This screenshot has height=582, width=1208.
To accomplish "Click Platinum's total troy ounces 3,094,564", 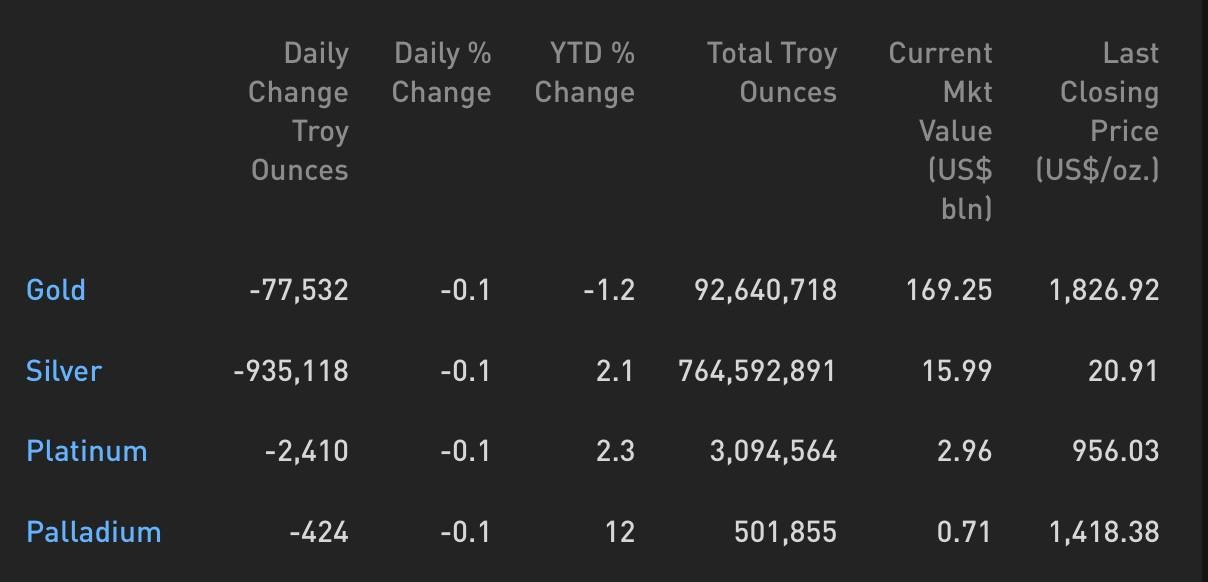I will tap(773, 451).
